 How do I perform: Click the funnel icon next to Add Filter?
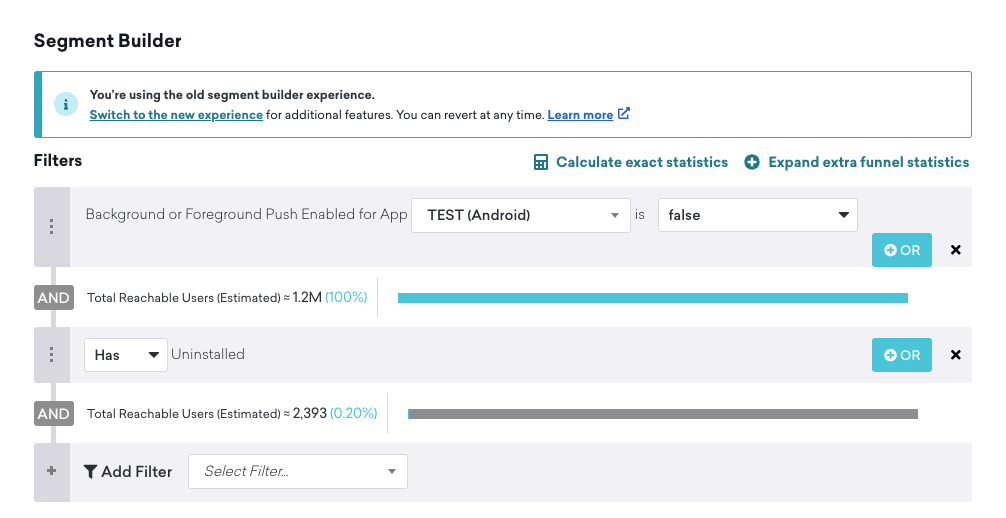pyautogui.click(x=90, y=472)
